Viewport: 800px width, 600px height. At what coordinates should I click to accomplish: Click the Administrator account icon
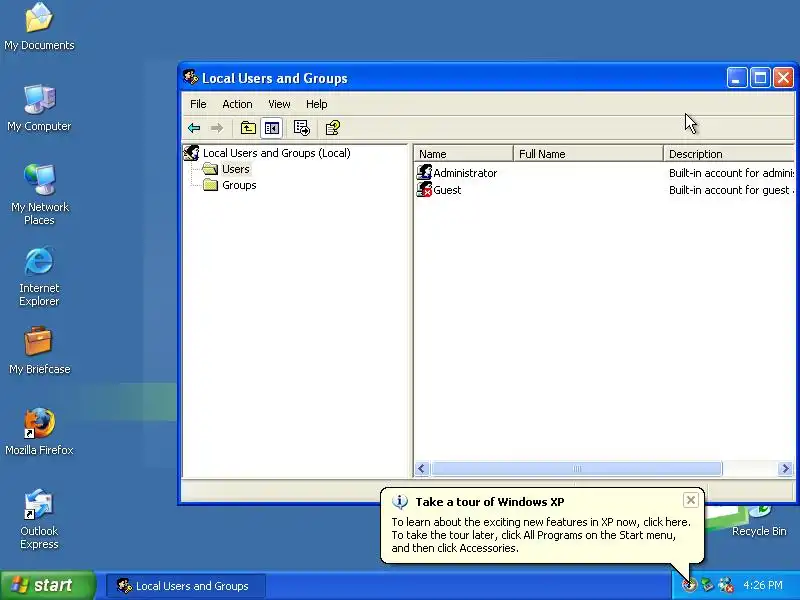point(424,172)
